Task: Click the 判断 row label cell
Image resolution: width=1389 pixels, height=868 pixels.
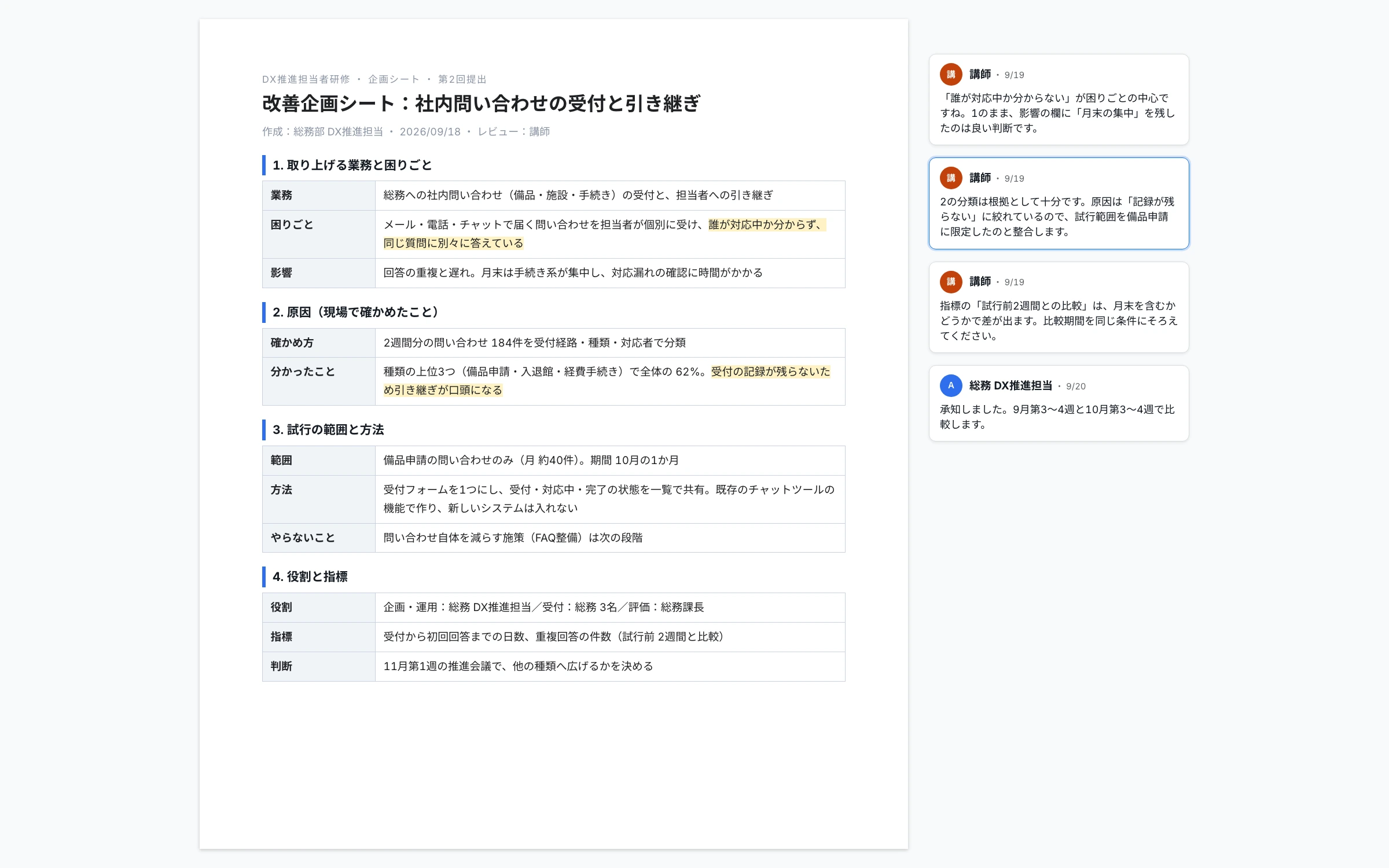Action: coord(319,667)
